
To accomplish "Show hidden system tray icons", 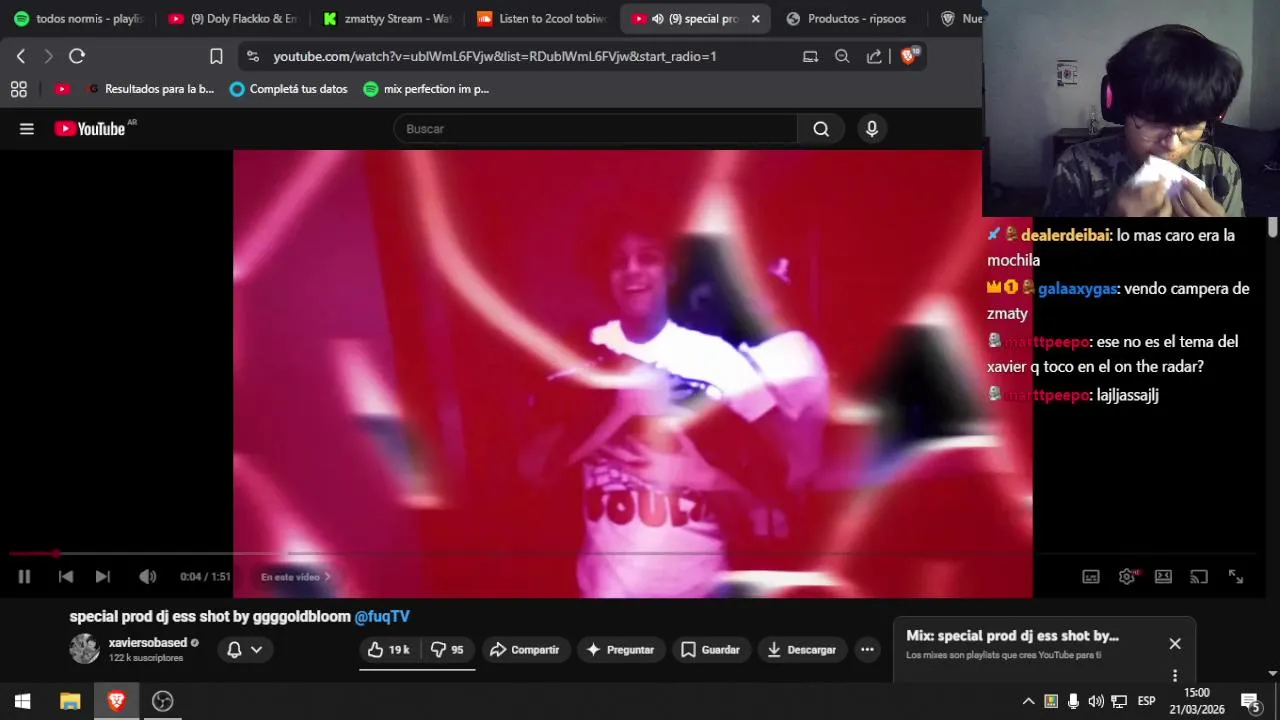I will tap(1028, 702).
